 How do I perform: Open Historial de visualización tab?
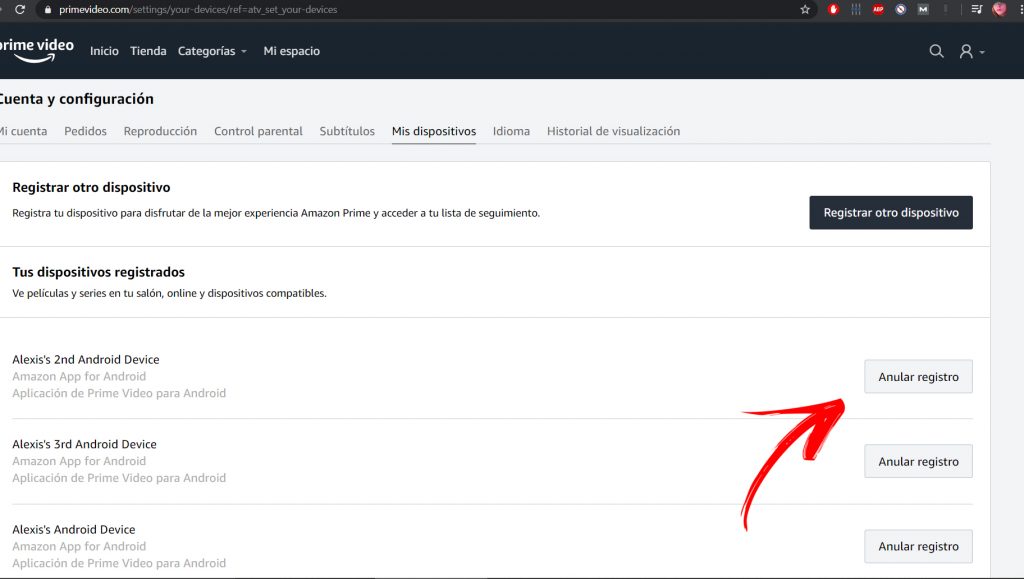[613, 131]
